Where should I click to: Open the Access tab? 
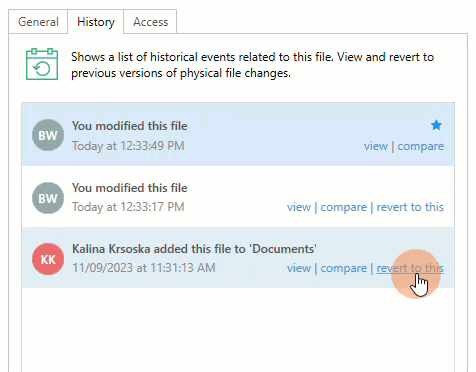coord(150,22)
